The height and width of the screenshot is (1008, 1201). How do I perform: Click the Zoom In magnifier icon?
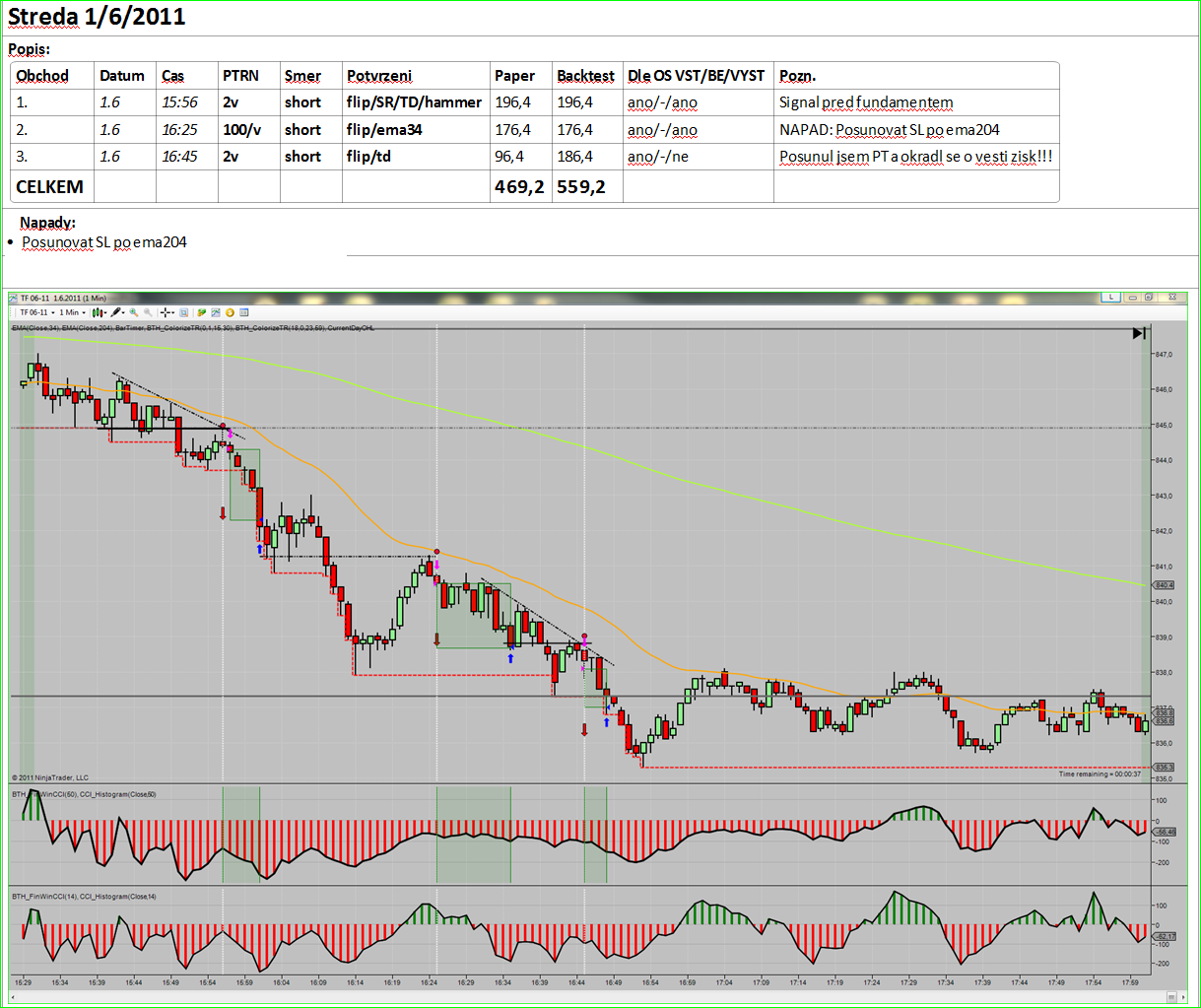pyautogui.click(x=133, y=312)
